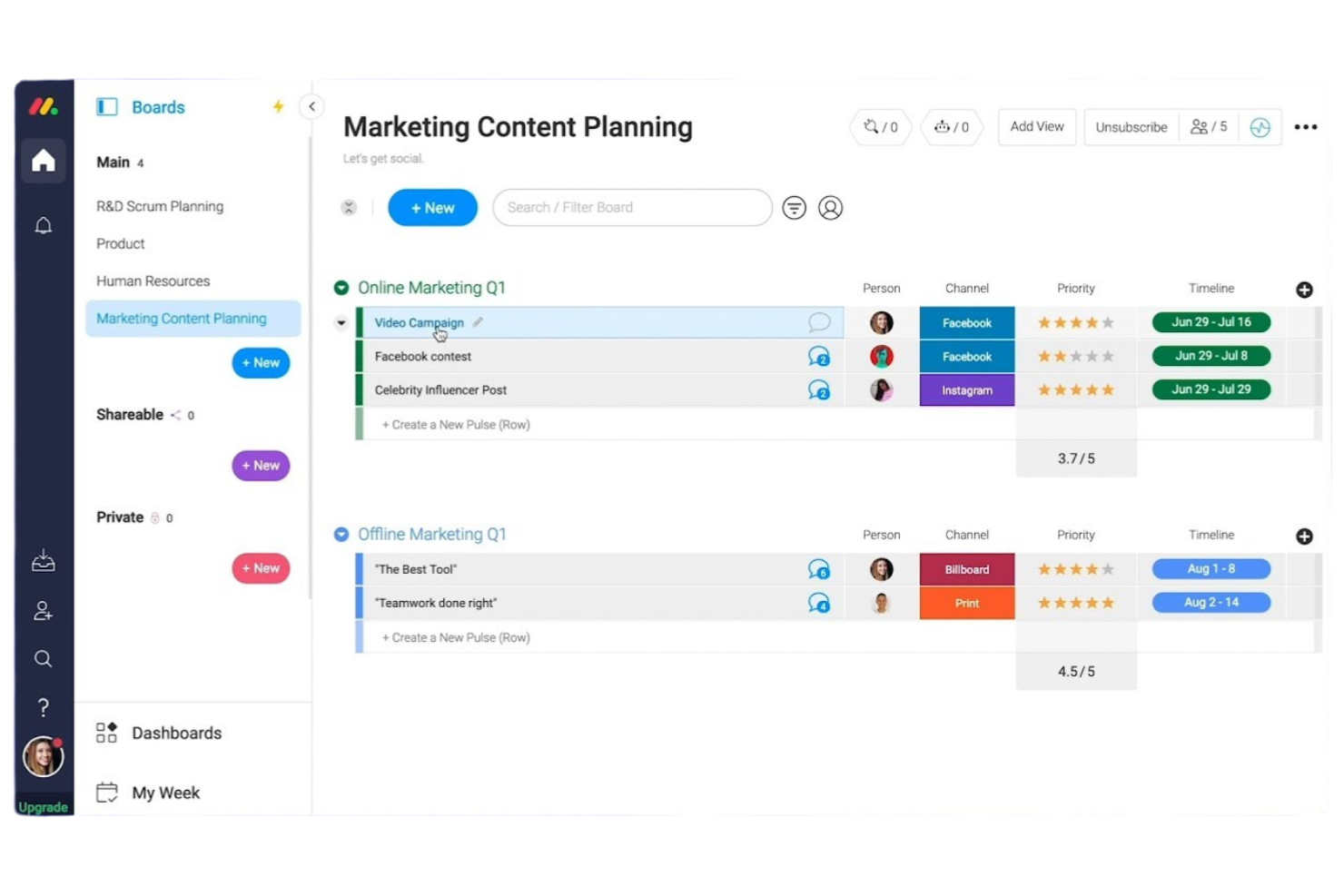This screenshot has width=1344, height=896.
Task: Open the Home icon in sidebar
Action: (43, 162)
